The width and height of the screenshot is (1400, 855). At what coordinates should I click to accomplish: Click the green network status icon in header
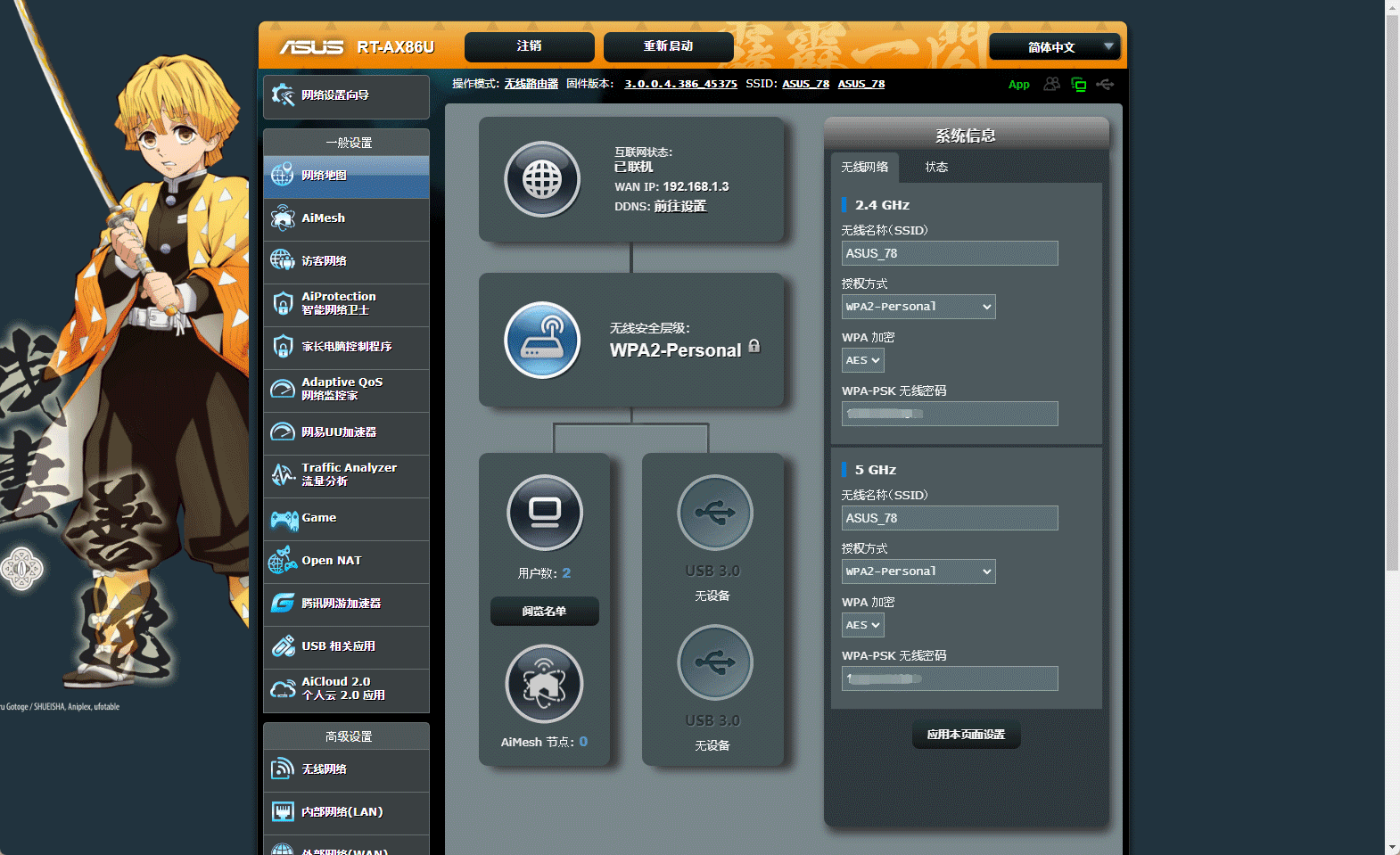click(x=1078, y=85)
